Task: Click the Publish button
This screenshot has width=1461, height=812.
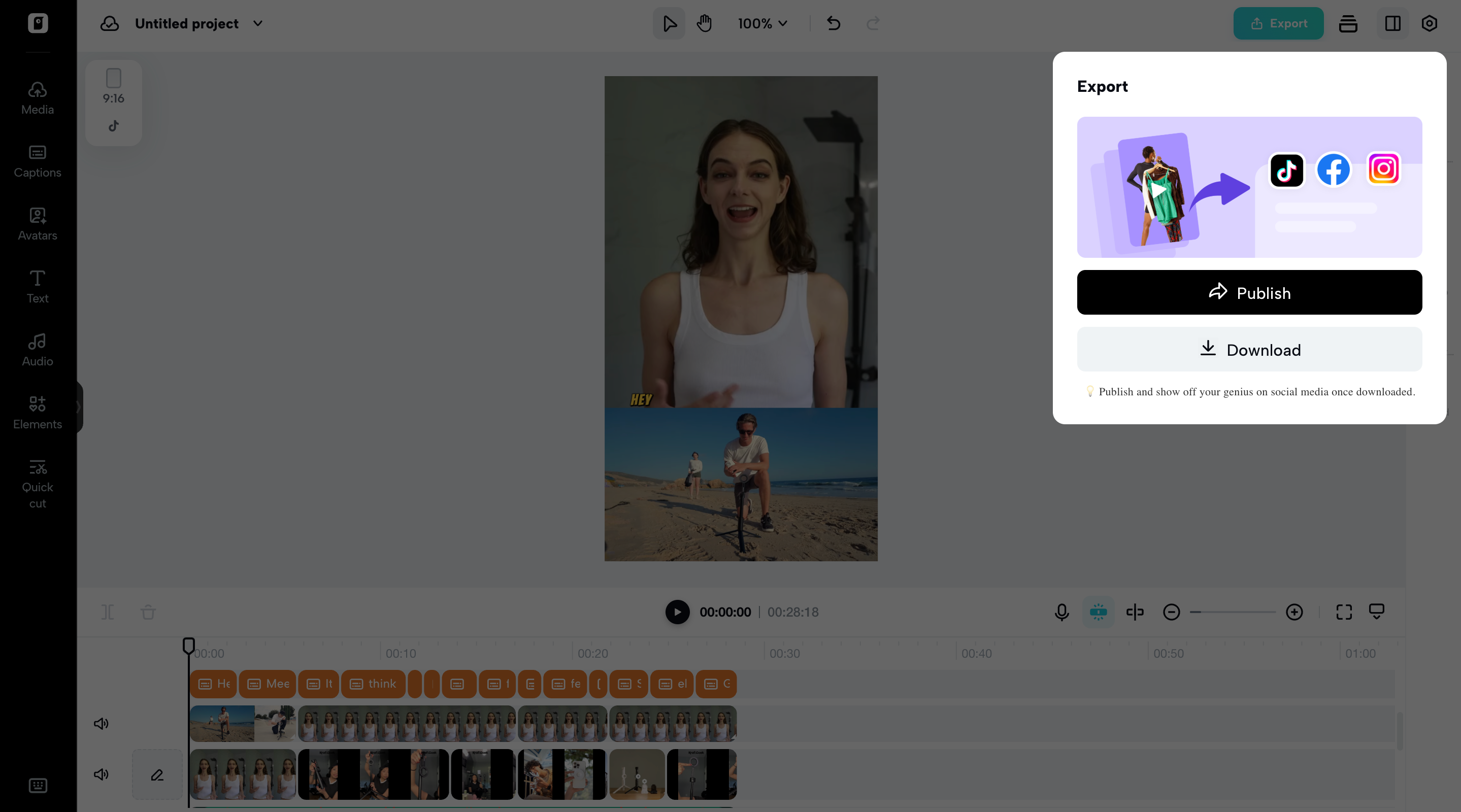Action: (x=1249, y=293)
